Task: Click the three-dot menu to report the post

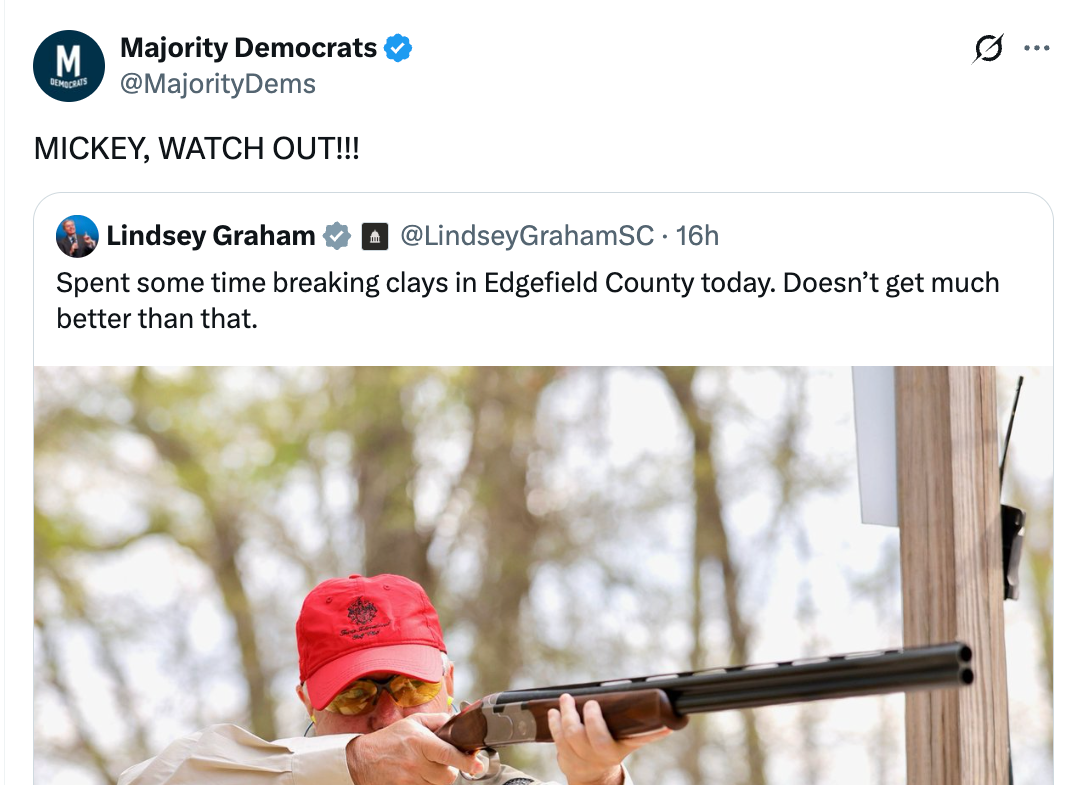Action: [1037, 47]
